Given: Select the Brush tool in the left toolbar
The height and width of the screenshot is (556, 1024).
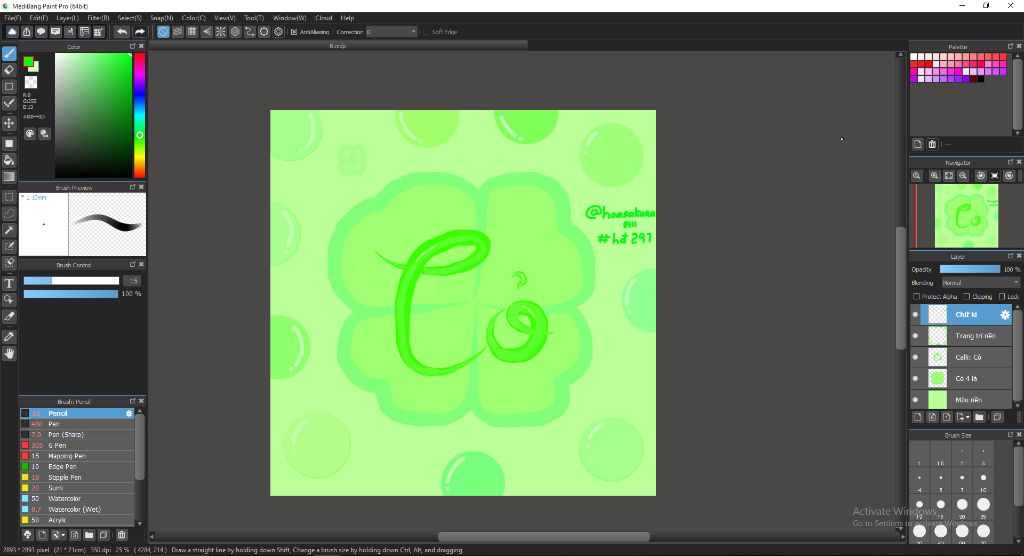Looking at the screenshot, I should 9,54.
